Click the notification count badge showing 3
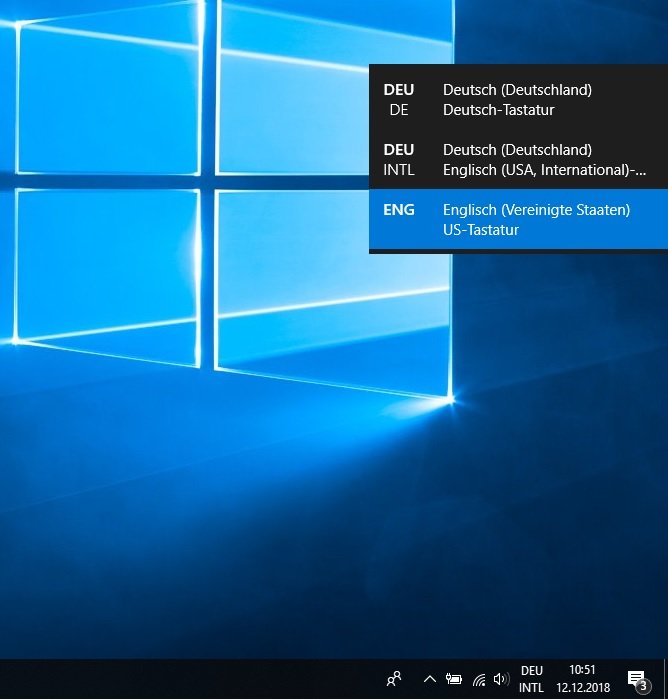668x700 pixels. (x=643, y=686)
